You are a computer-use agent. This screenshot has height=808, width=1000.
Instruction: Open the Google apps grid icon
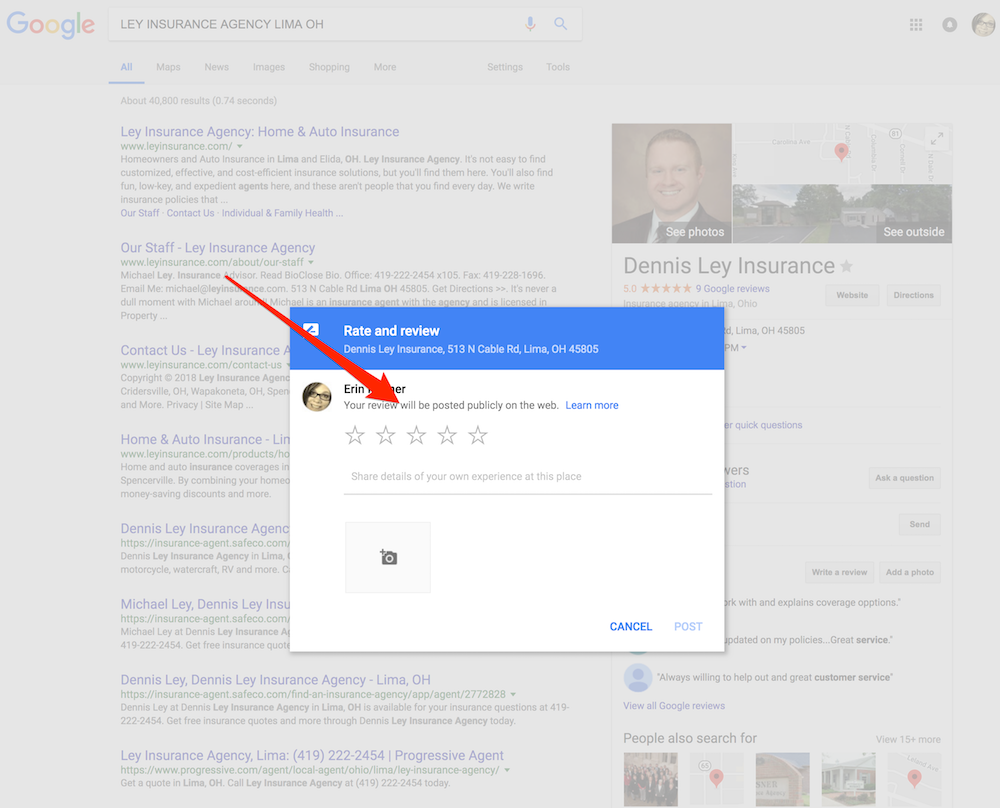tap(916, 25)
